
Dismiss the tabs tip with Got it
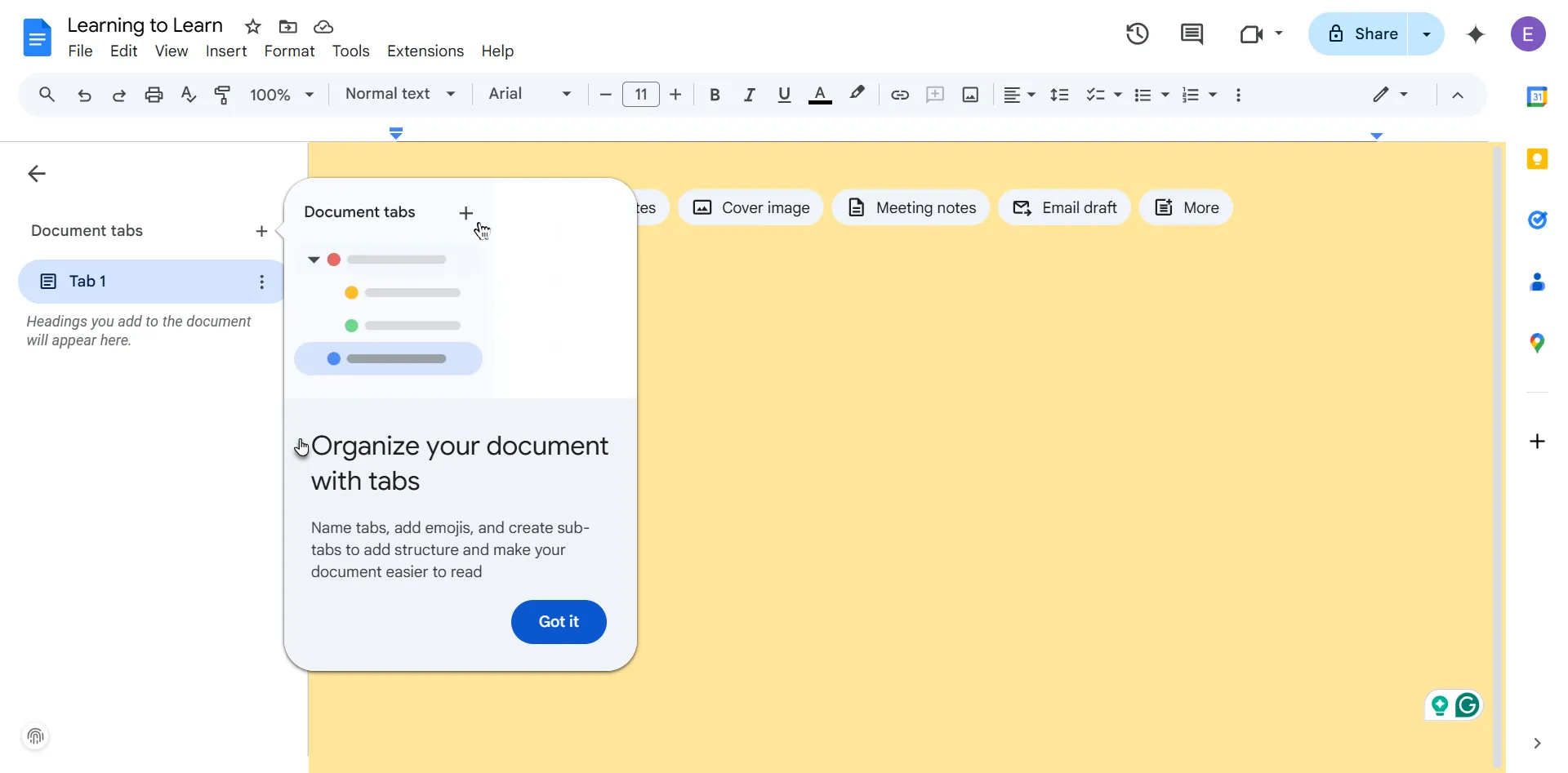coord(559,622)
